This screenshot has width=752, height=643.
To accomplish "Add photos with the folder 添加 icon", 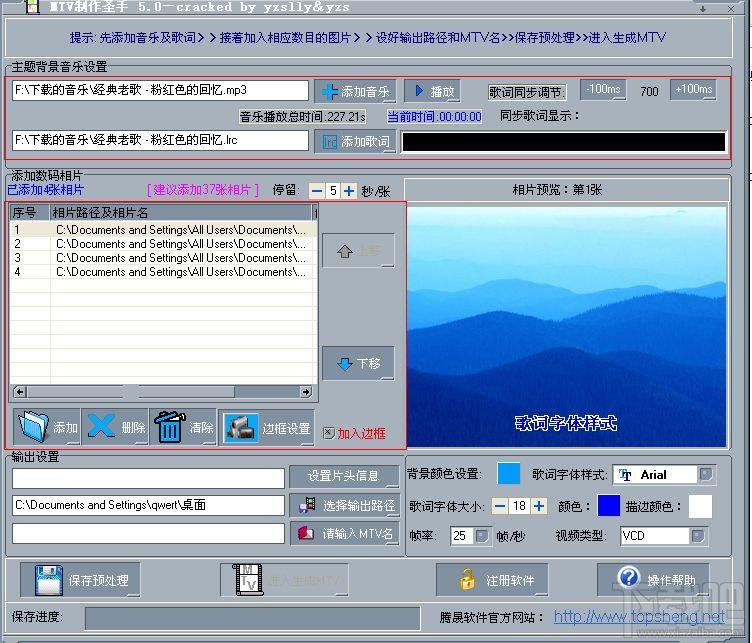I will click(47, 426).
